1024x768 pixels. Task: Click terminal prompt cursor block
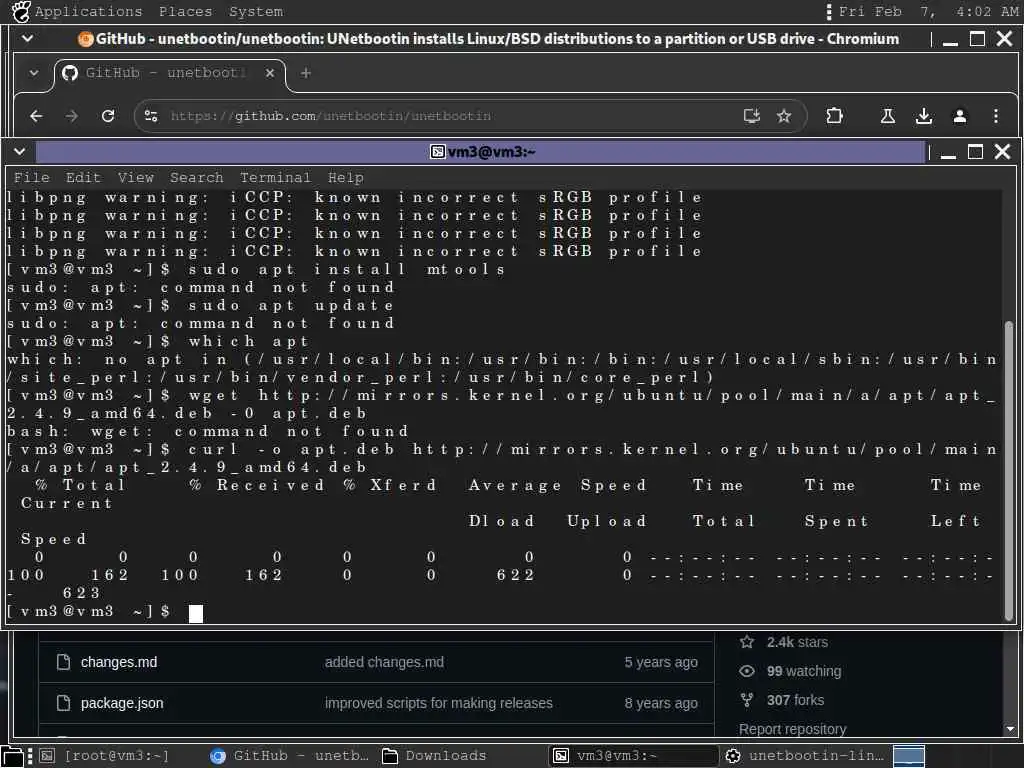(195, 613)
